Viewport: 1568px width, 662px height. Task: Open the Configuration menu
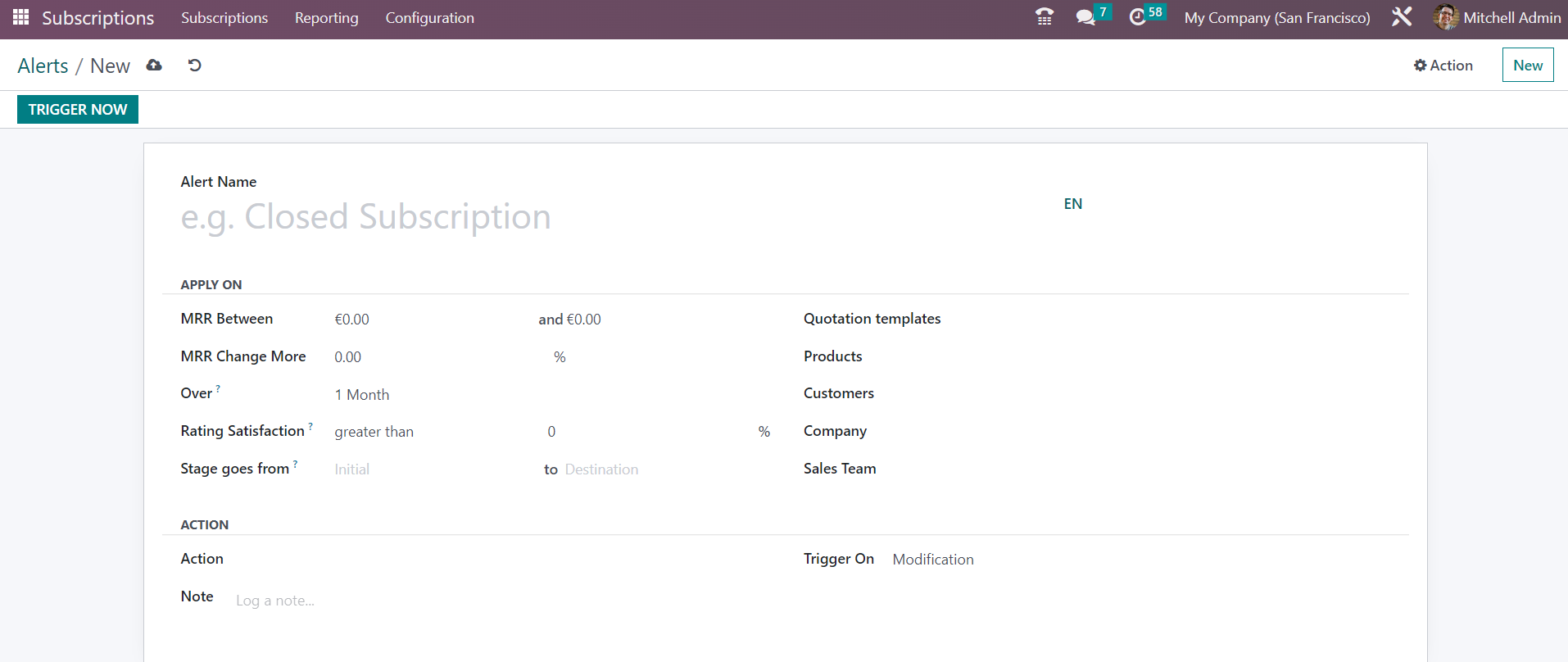coord(430,18)
